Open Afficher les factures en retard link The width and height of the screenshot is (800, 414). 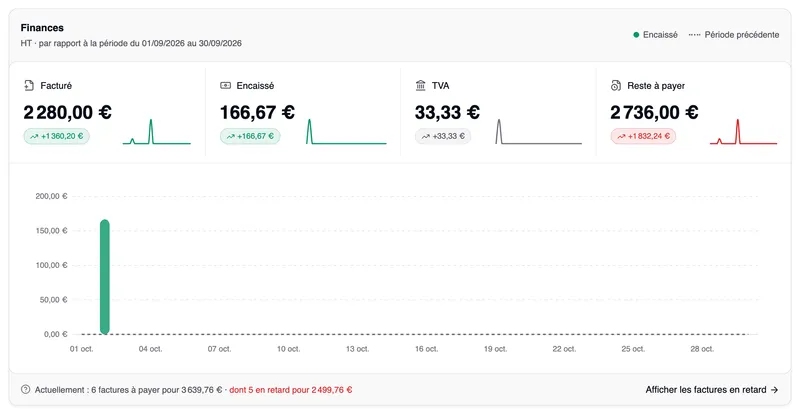coord(712,389)
